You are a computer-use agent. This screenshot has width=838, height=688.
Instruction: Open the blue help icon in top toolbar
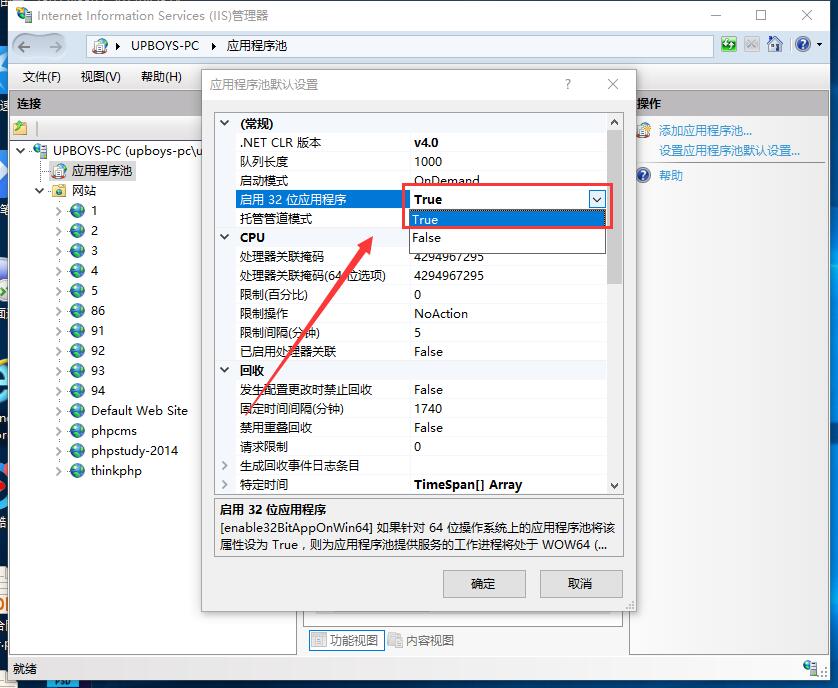pos(802,44)
